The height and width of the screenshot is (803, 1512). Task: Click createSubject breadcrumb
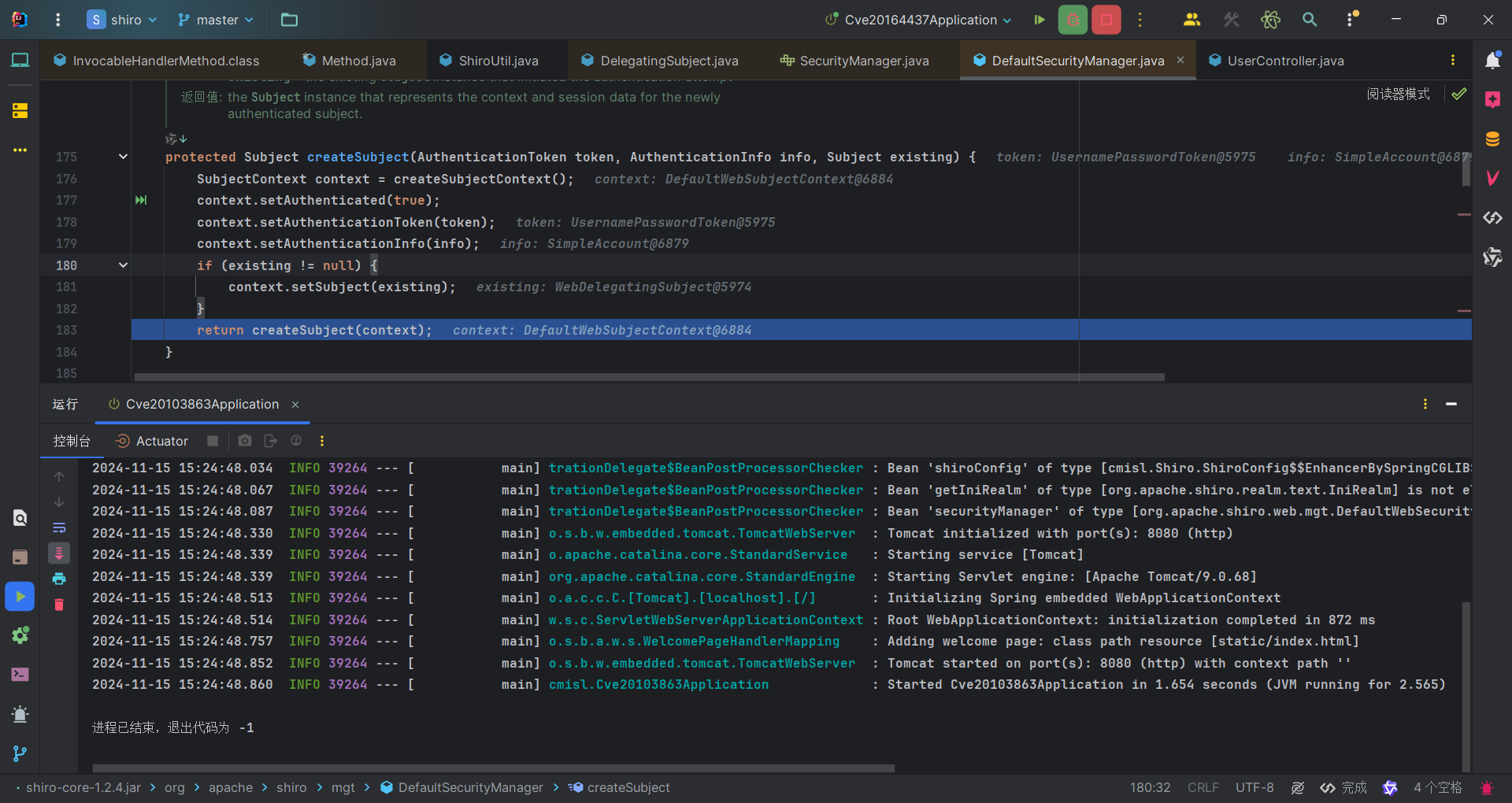coord(620,787)
